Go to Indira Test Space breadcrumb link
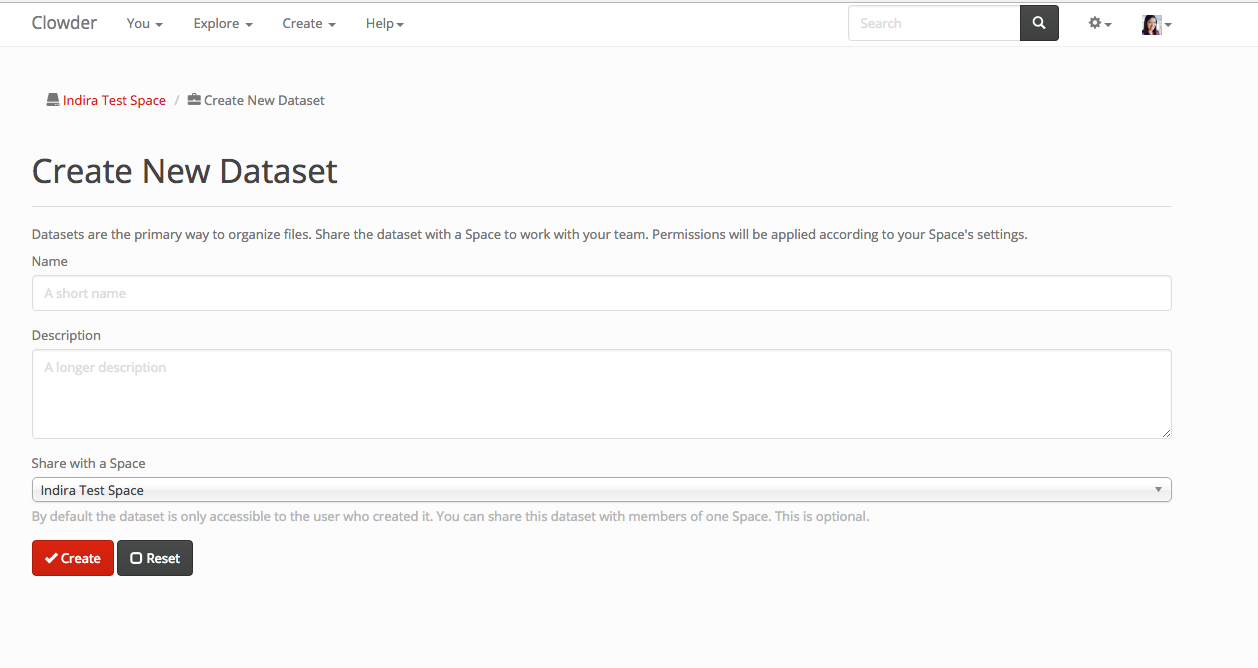The height and width of the screenshot is (668, 1258). coord(114,100)
